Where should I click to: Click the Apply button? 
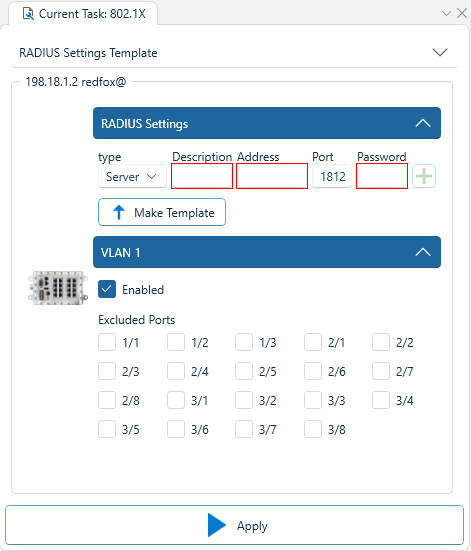(234, 525)
